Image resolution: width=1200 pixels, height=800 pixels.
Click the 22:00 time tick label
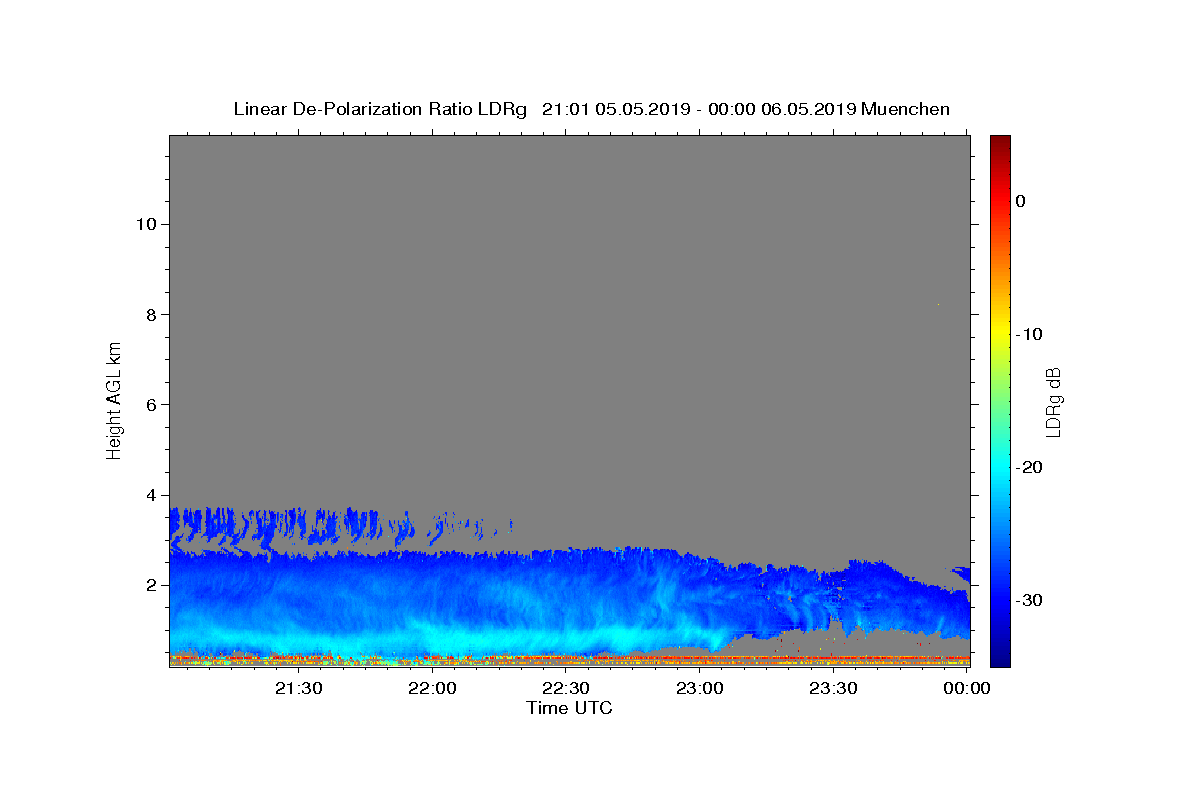point(432,688)
